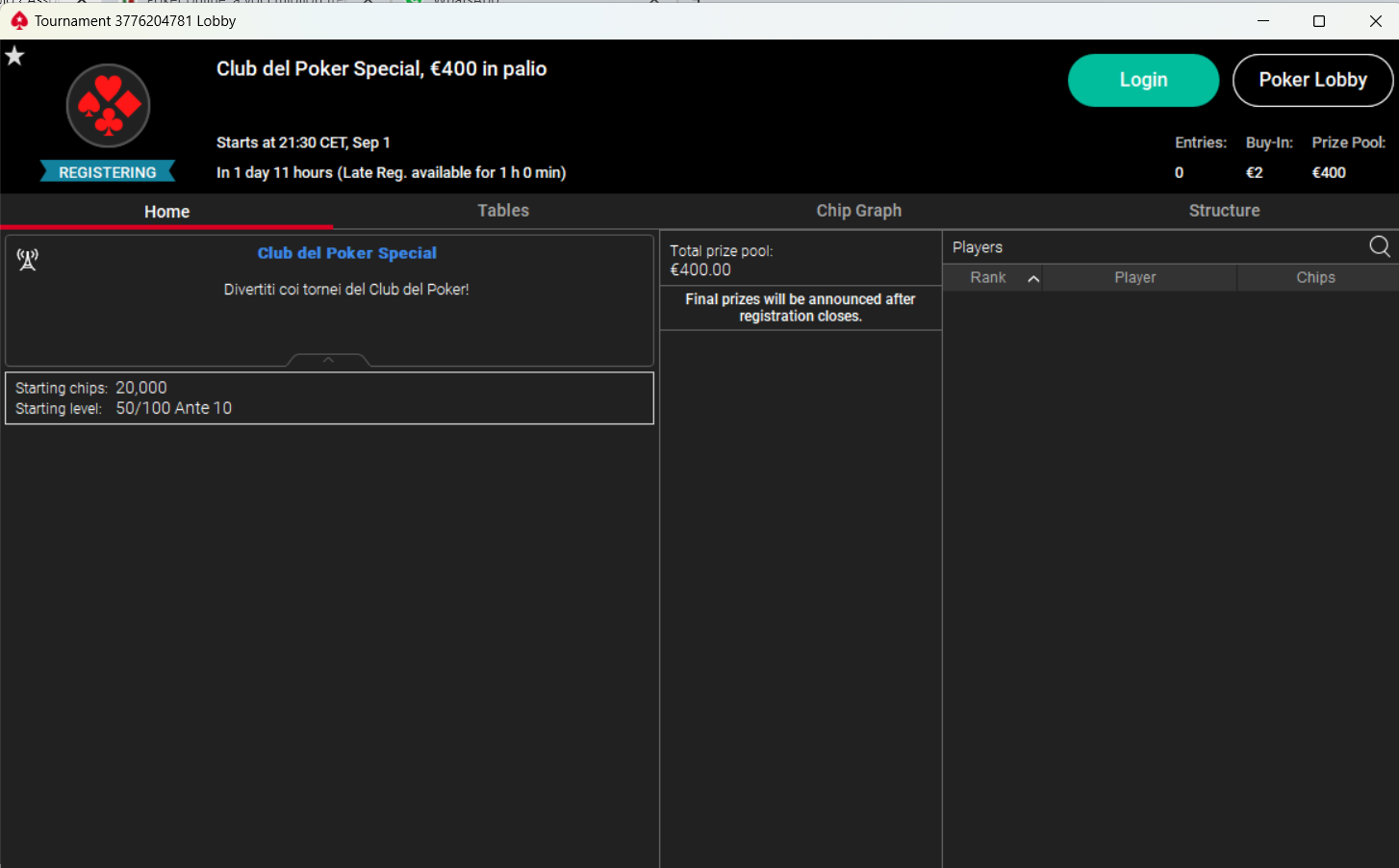Click the Buy-In €2 value
Viewport: 1399px width, 868px height.
(x=1254, y=172)
